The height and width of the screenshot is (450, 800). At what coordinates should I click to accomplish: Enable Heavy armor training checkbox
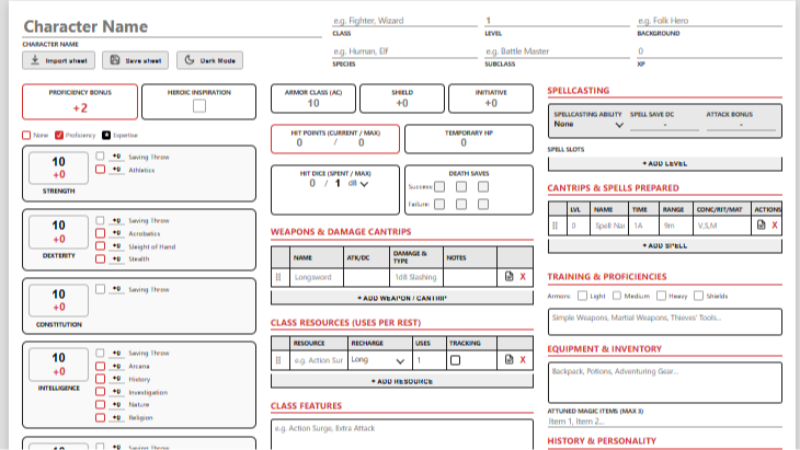(661, 295)
